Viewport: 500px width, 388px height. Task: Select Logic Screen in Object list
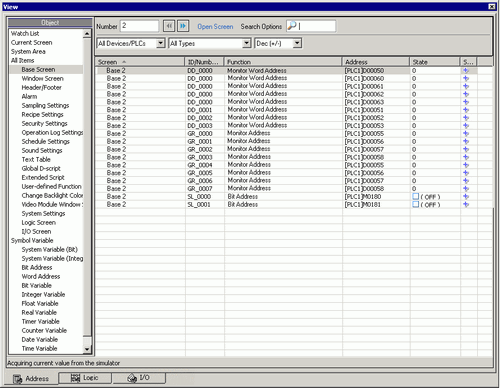point(39,222)
